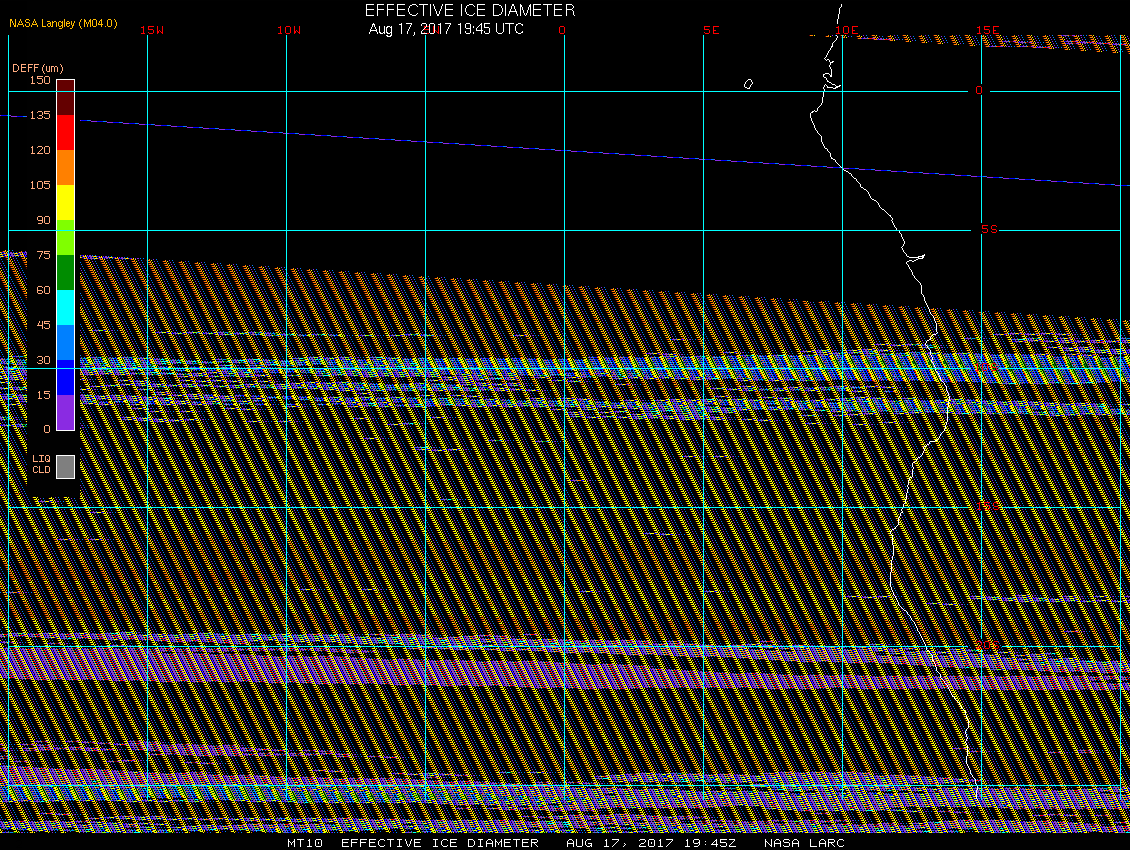
Task: Click the '10W' longitude label
Action: click(x=289, y=30)
